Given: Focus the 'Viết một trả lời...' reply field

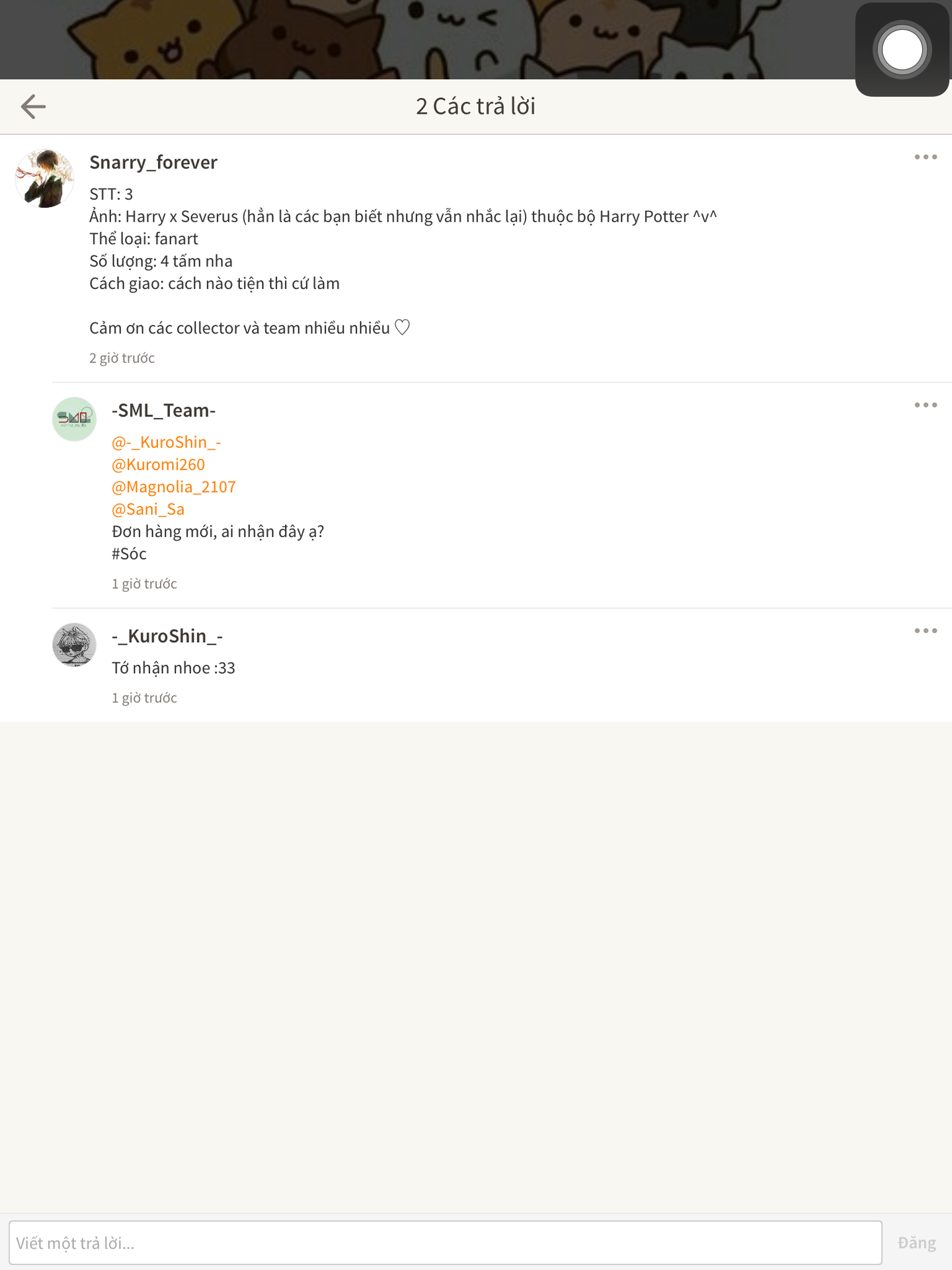Looking at the screenshot, I should pyautogui.click(x=446, y=1243).
